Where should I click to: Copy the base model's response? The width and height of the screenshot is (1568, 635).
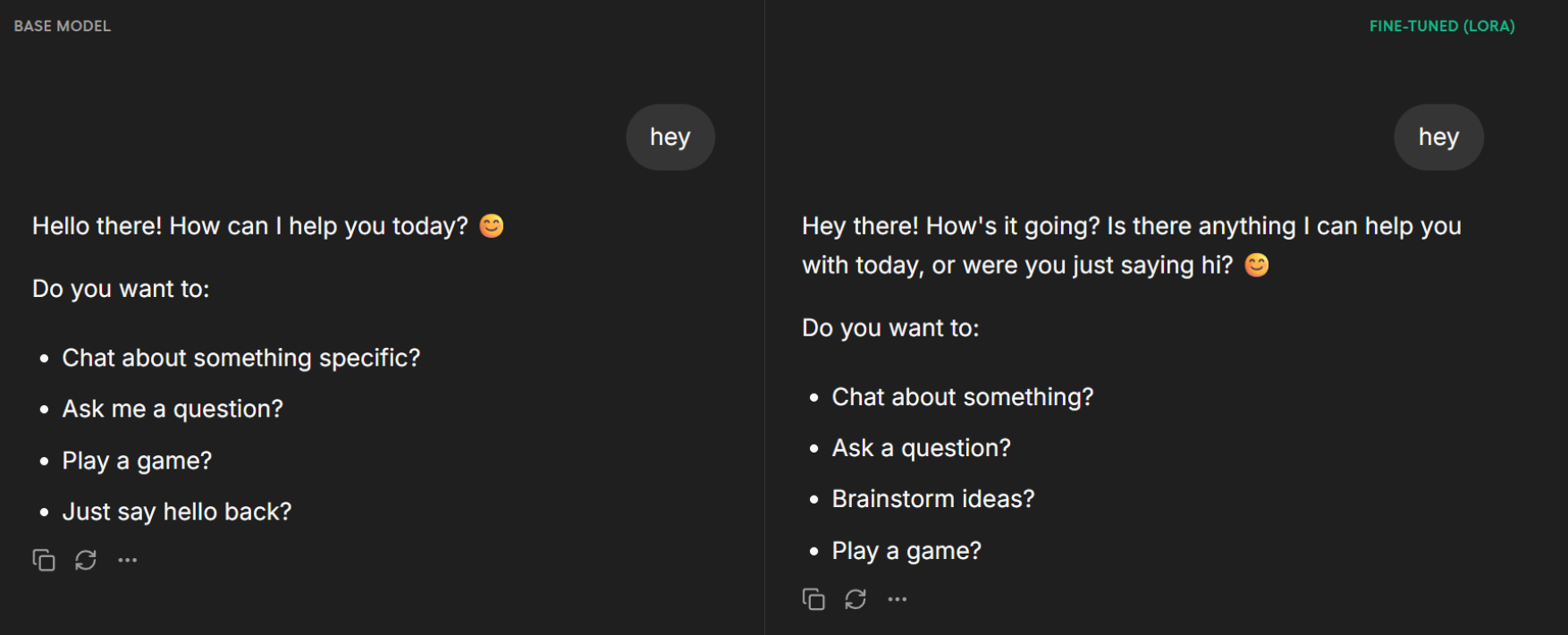click(x=44, y=561)
